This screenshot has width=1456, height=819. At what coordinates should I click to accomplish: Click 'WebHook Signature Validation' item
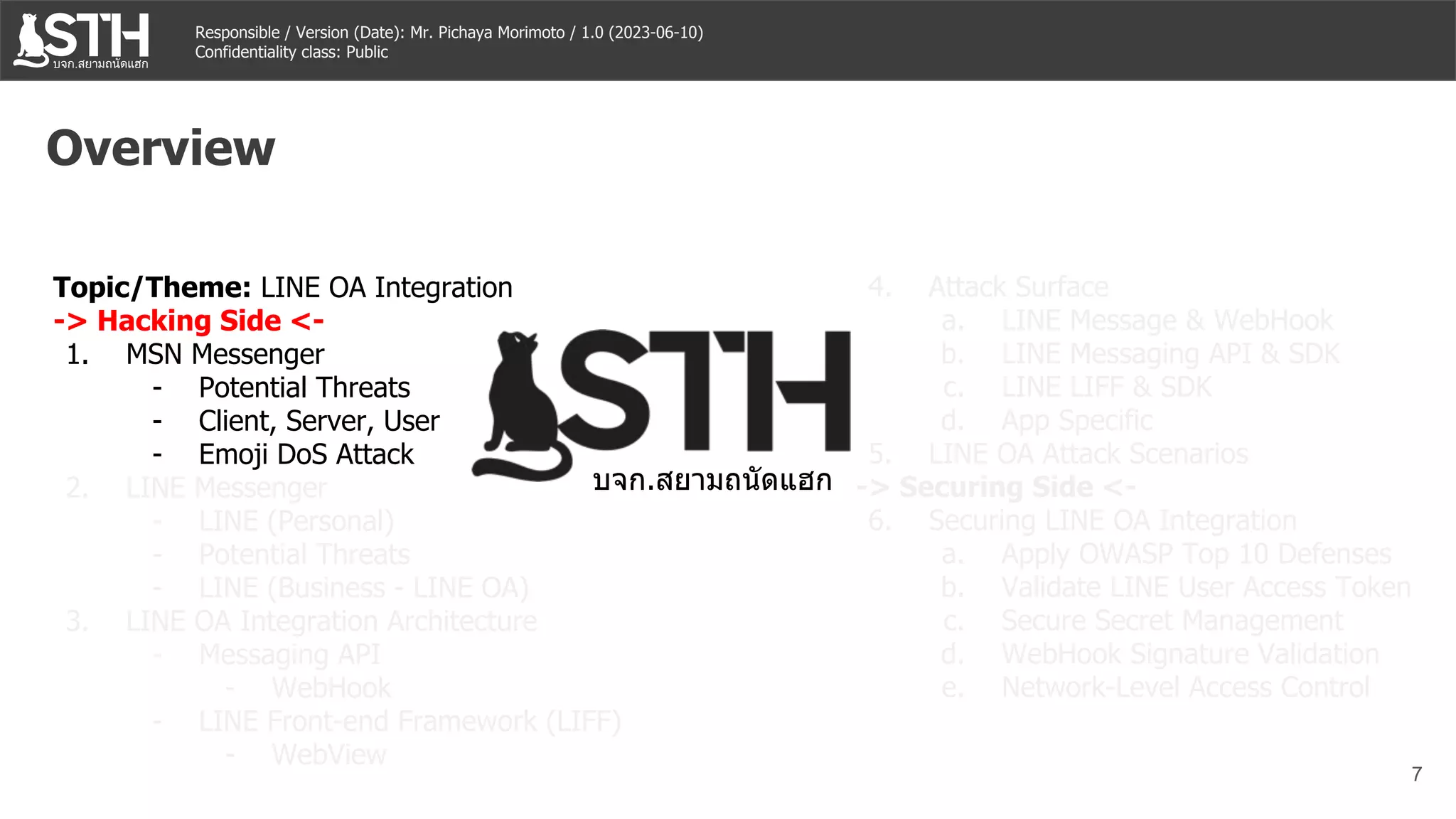coord(1189,654)
